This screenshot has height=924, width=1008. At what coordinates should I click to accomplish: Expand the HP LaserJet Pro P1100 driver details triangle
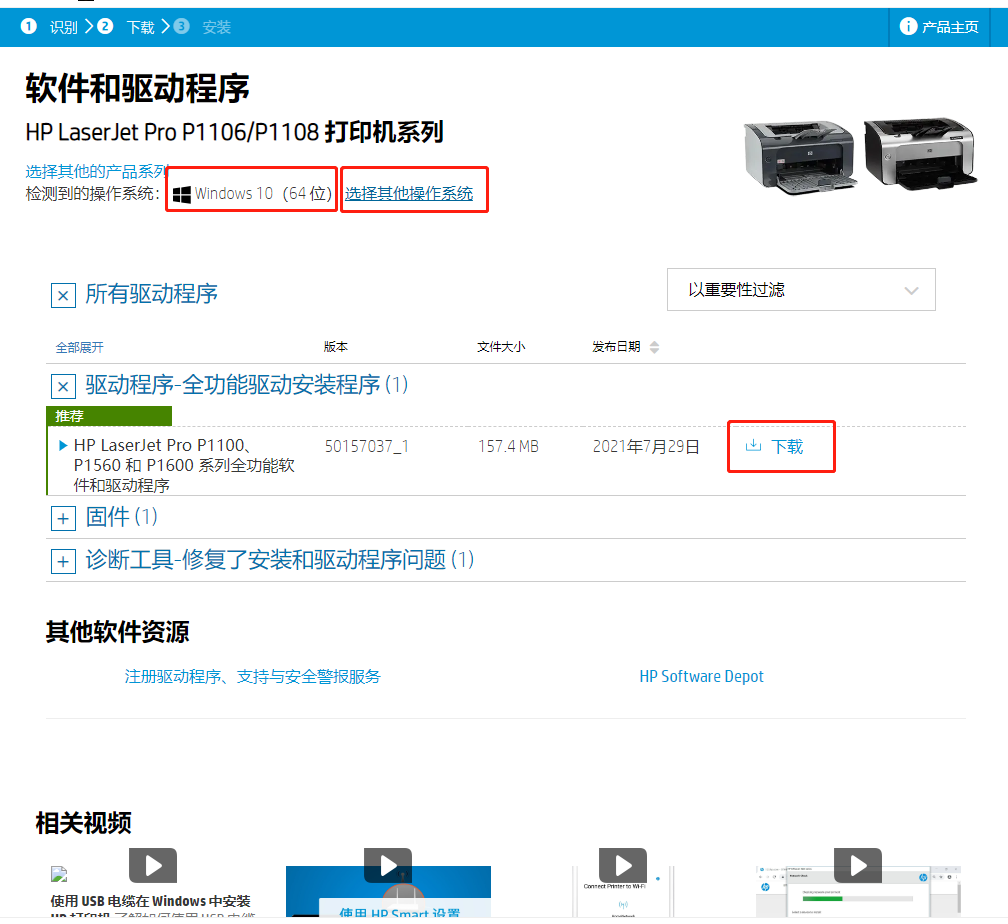click(x=62, y=446)
